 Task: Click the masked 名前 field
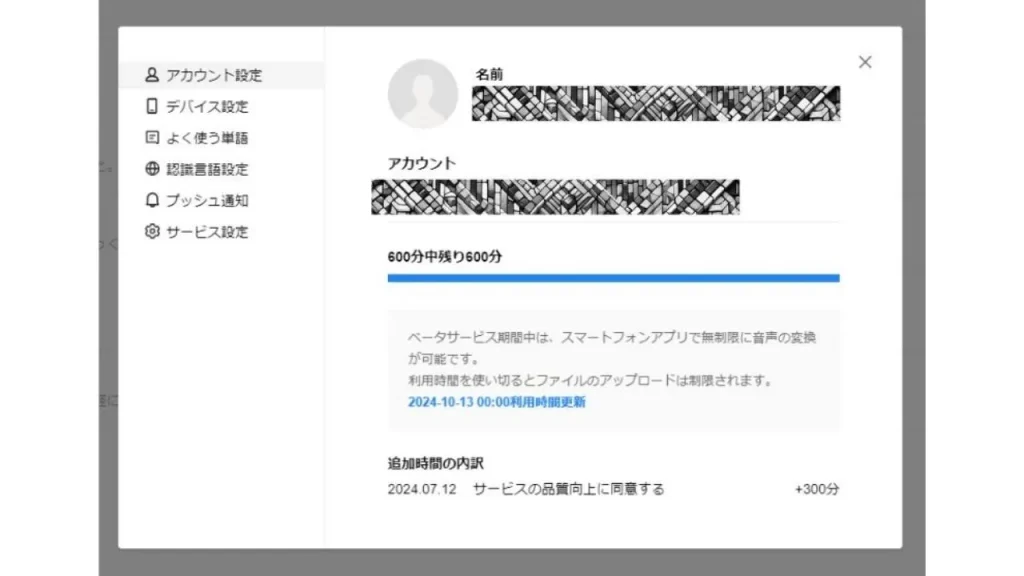656,103
